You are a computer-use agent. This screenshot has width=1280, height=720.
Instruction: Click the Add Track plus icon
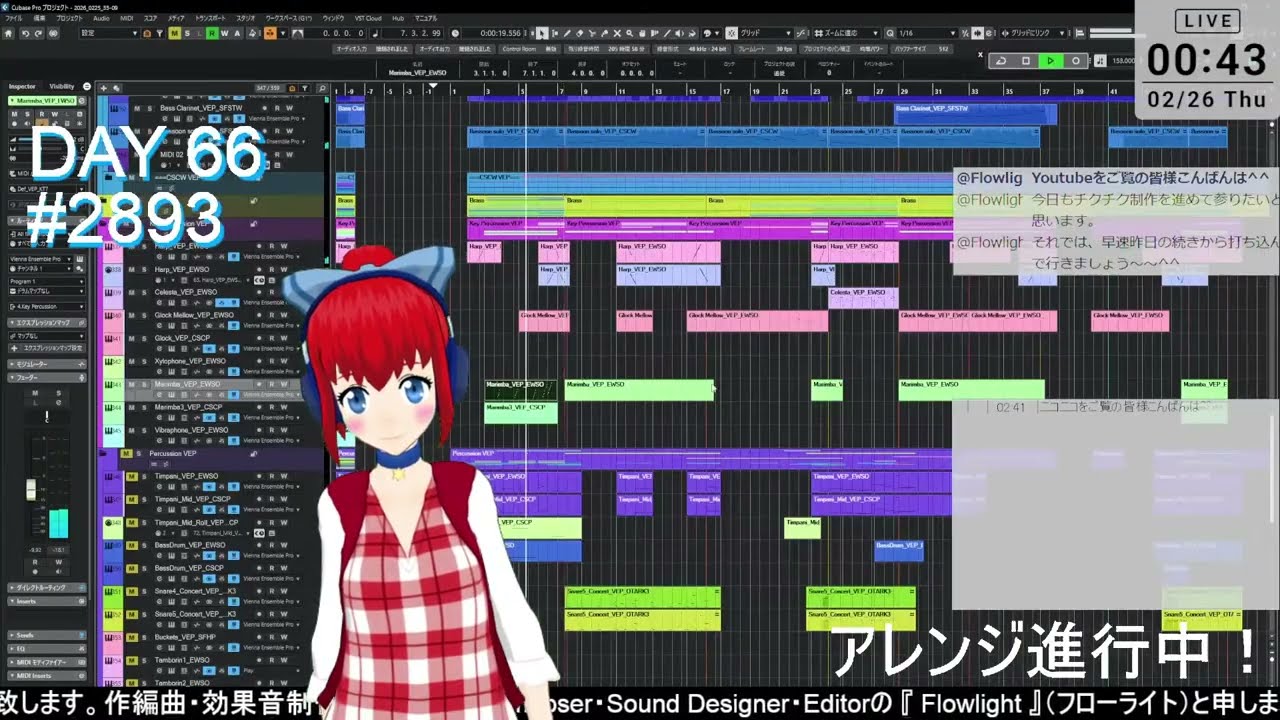pyautogui.click(x=104, y=88)
